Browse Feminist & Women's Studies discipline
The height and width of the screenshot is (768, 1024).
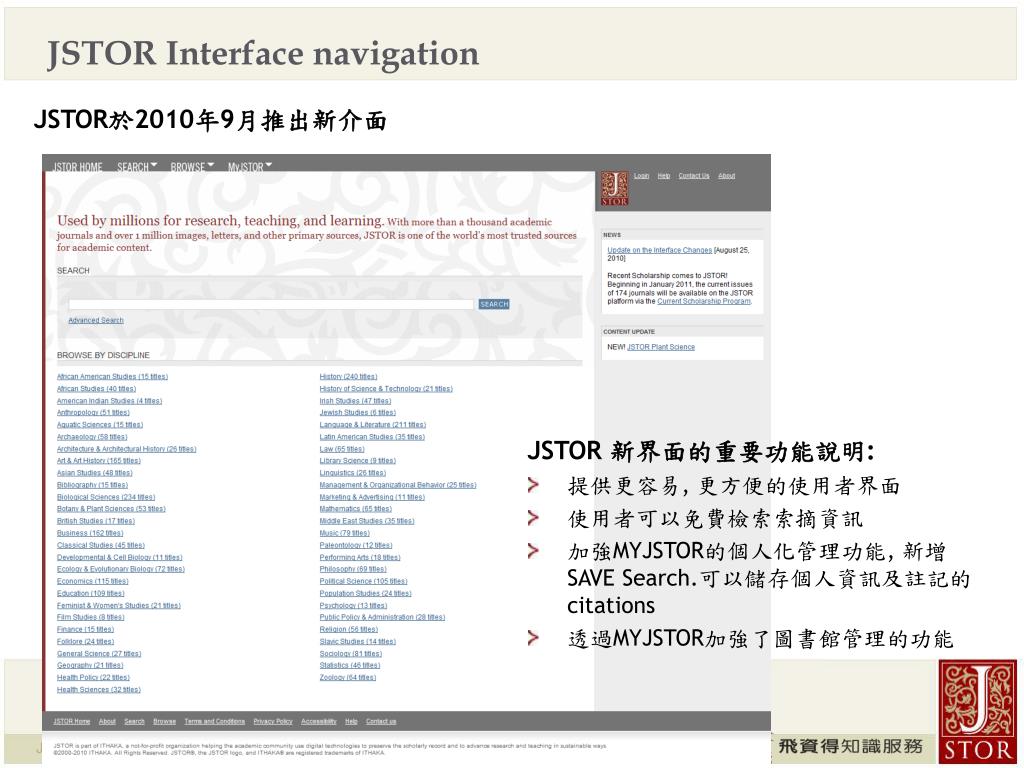click(119, 605)
